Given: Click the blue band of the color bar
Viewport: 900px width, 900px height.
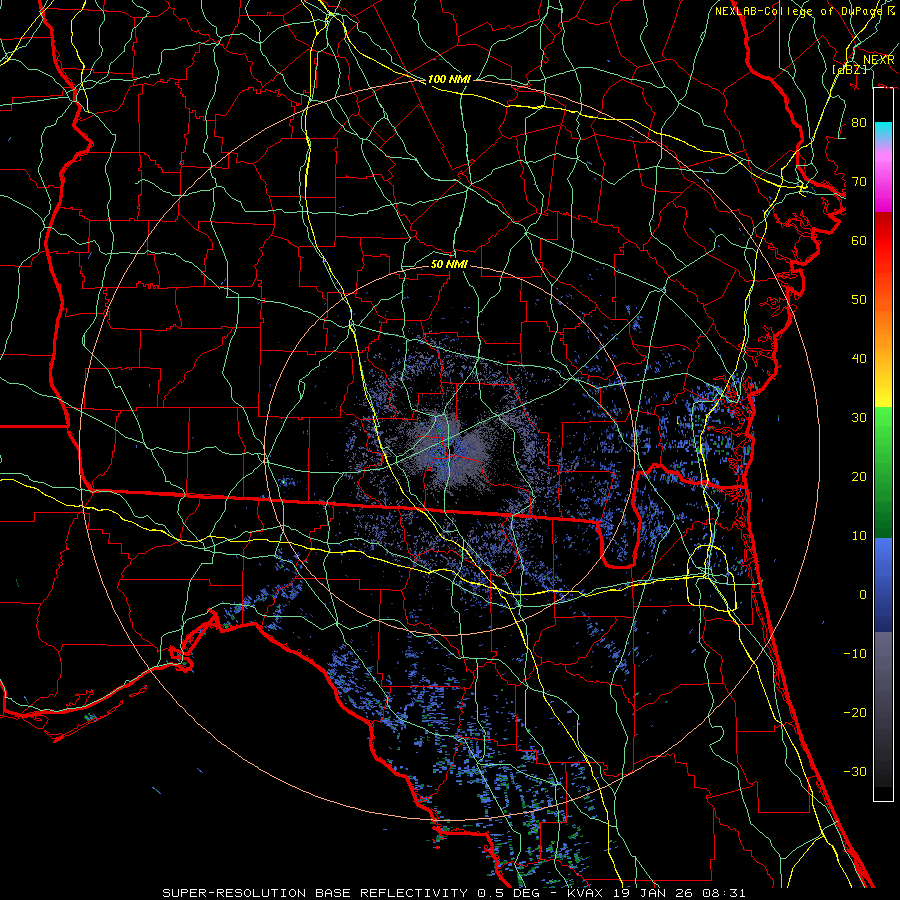Looking at the screenshot, I should pyautogui.click(x=883, y=585).
